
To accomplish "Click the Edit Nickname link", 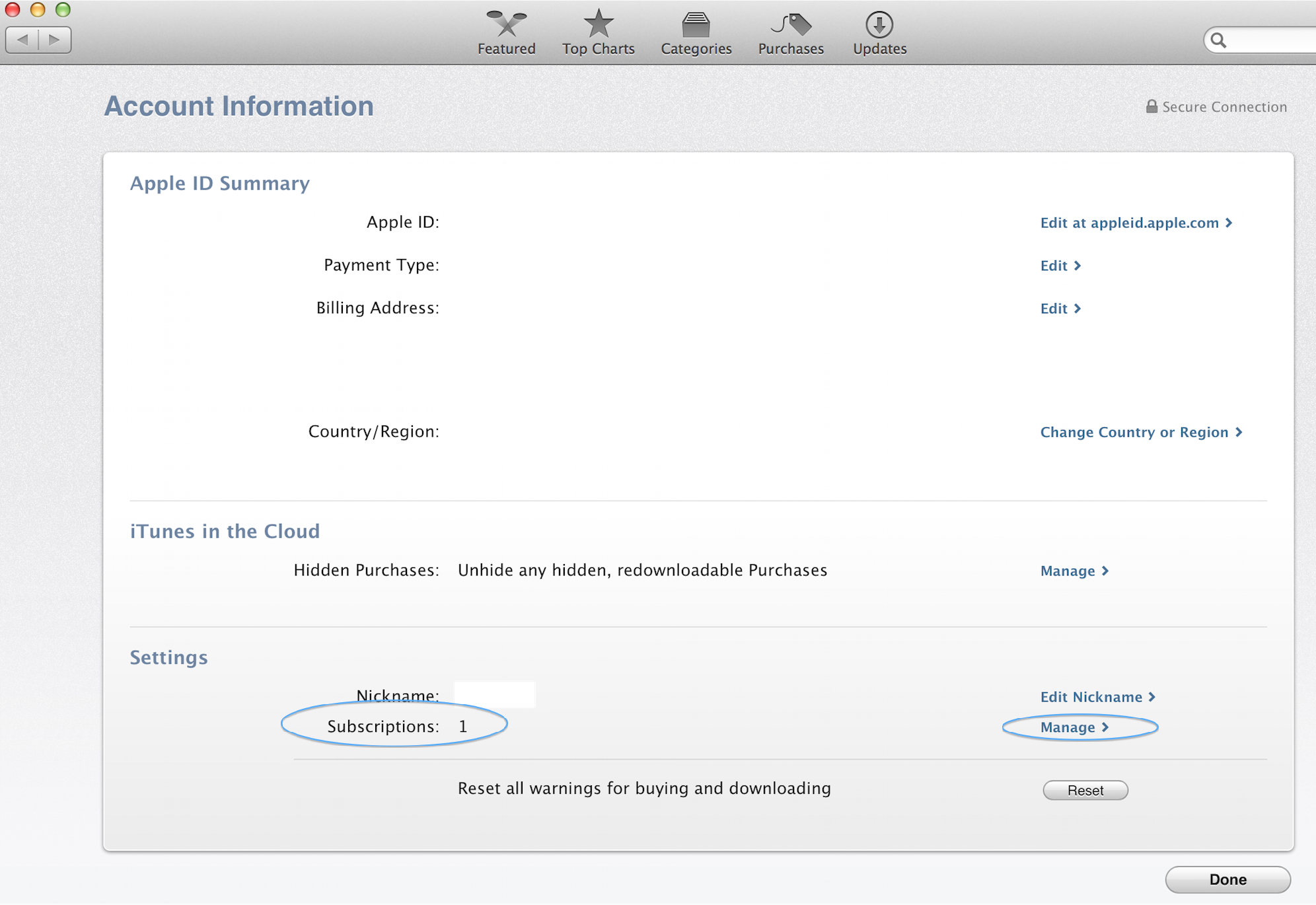I will 1097,697.
